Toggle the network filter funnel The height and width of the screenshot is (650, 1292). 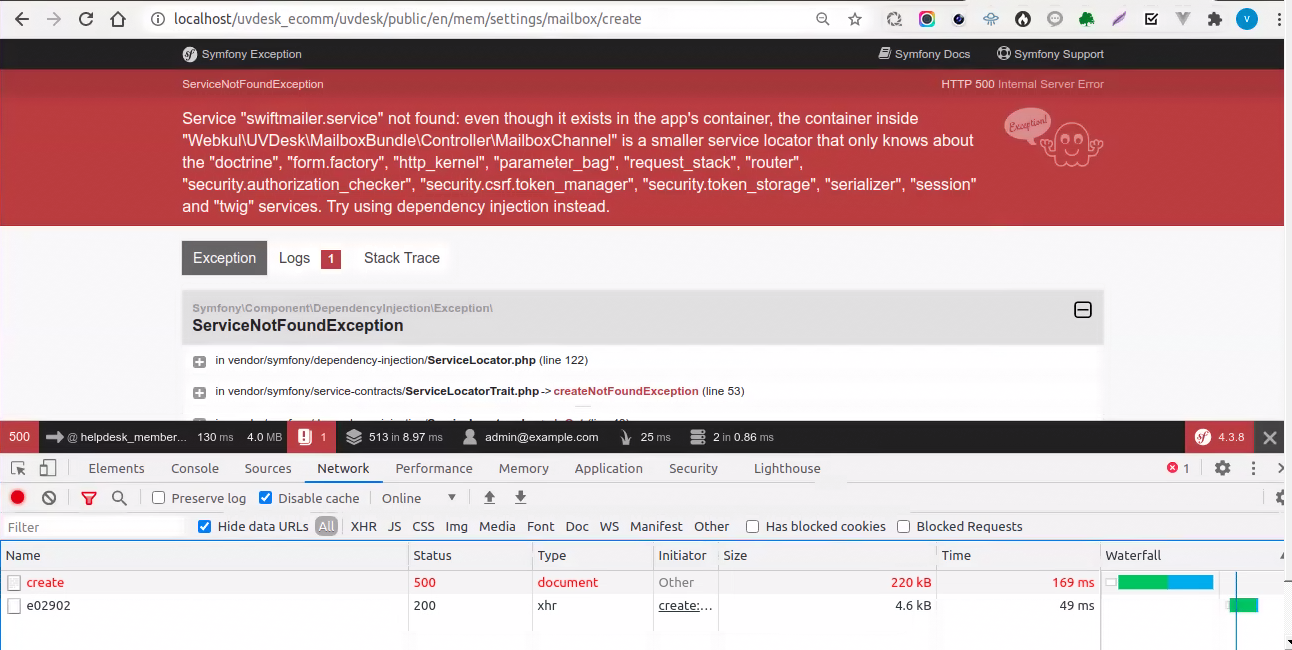tap(89, 498)
